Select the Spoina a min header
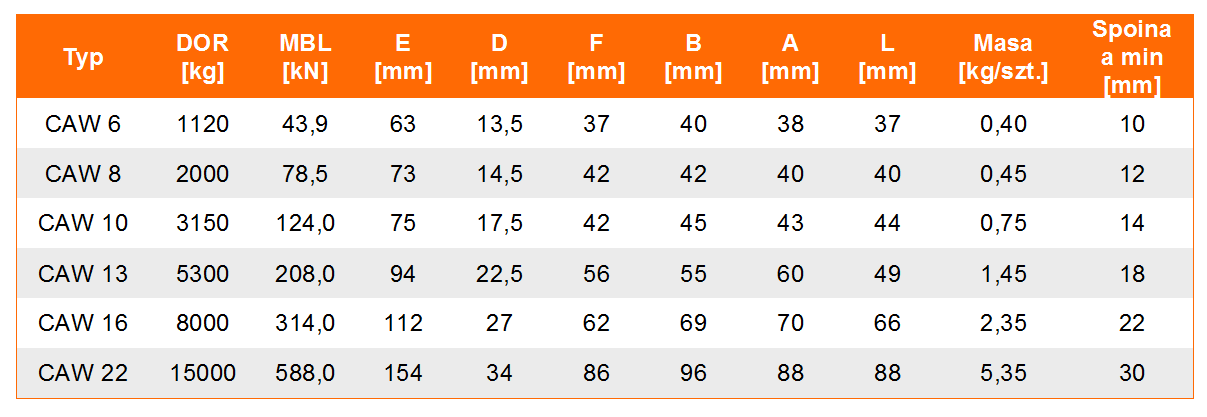Image resolution: width=1207 pixels, height=417 pixels. point(1132,58)
